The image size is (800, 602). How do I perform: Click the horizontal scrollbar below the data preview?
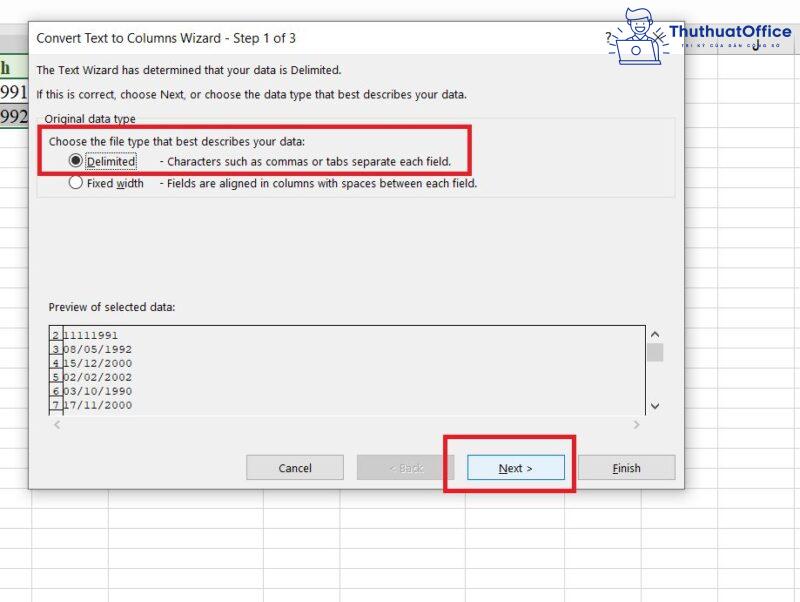[347, 424]
